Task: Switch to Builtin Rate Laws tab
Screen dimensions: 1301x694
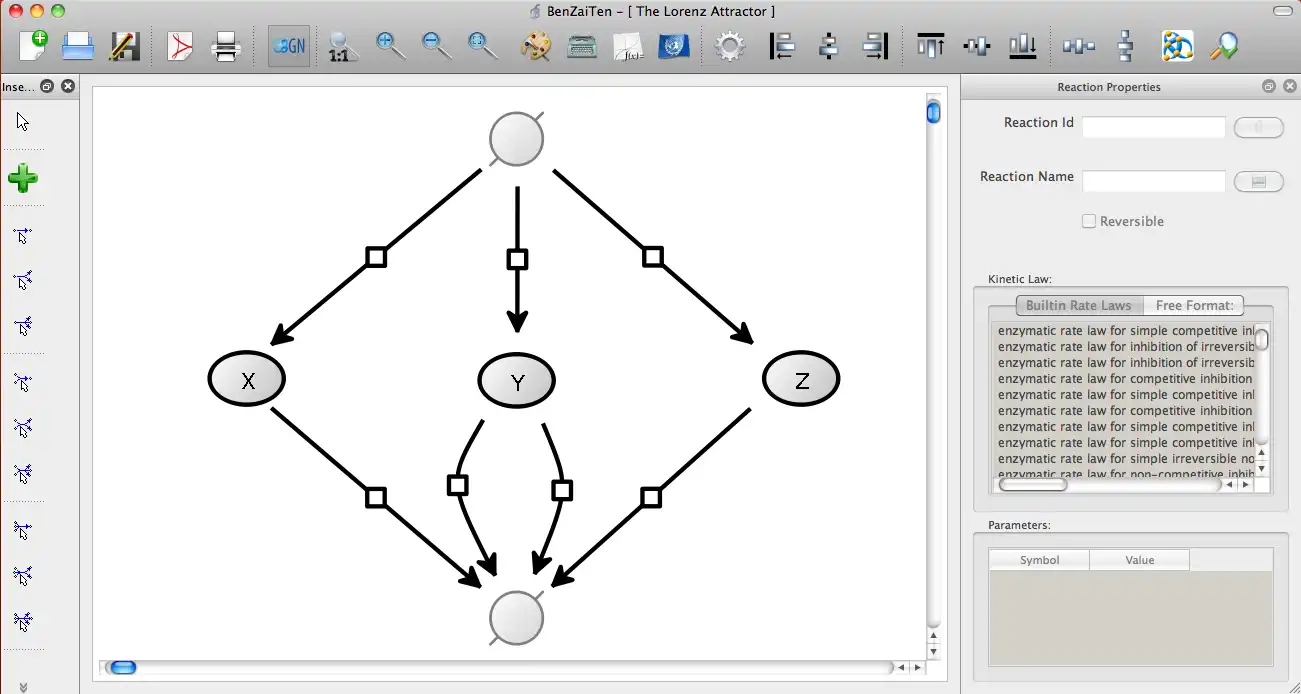Action: (x=1079, y=305)
